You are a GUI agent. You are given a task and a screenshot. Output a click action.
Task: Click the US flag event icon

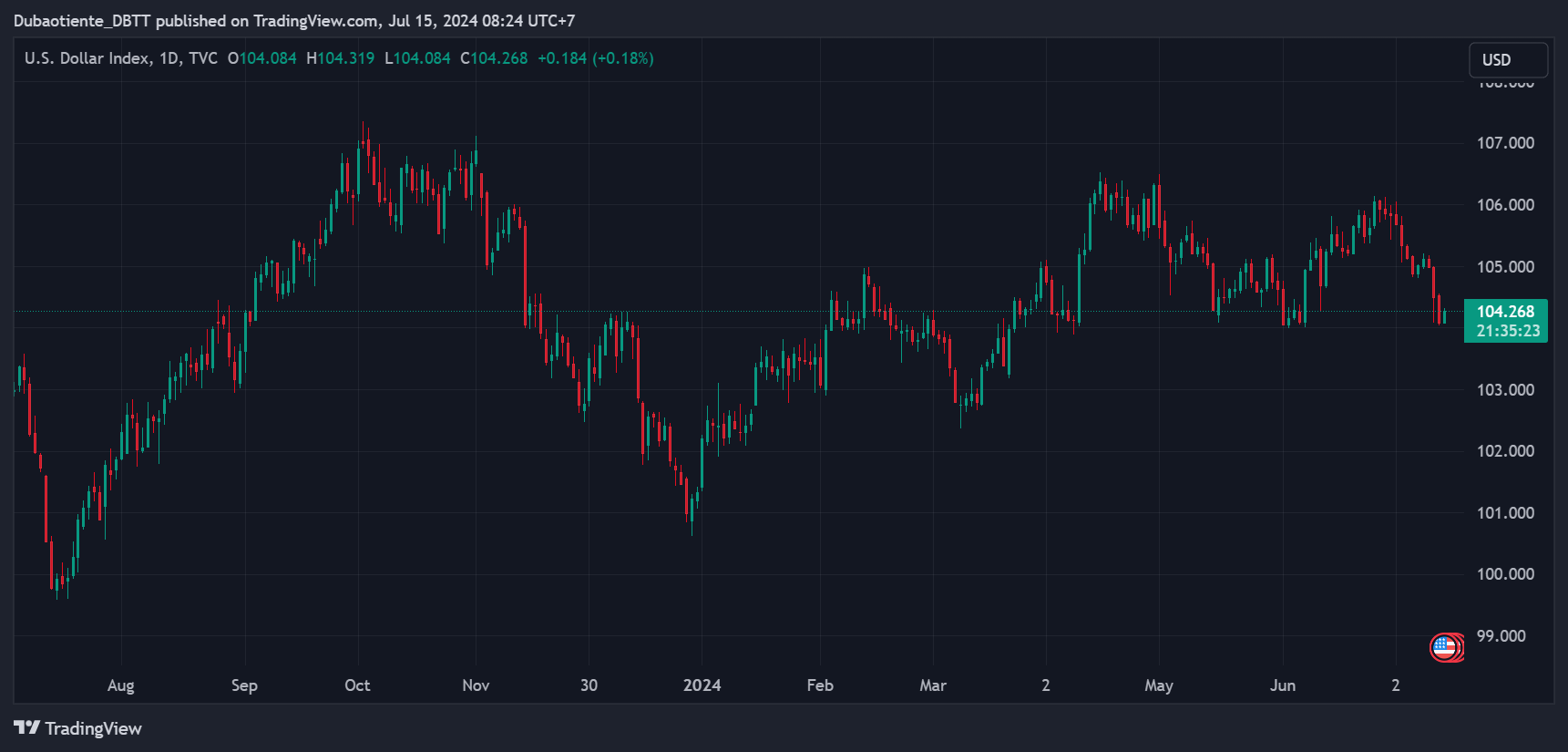point(1445,648)
